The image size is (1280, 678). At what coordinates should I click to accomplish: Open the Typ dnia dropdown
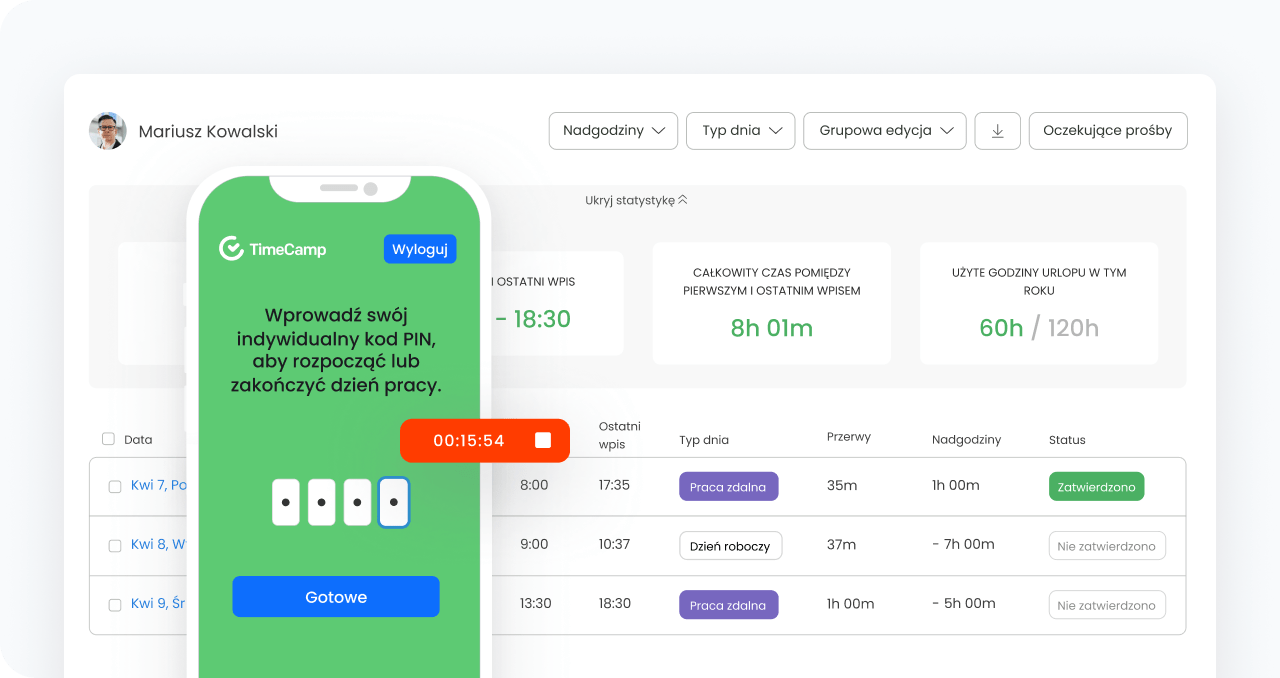[x=741, y=131]
